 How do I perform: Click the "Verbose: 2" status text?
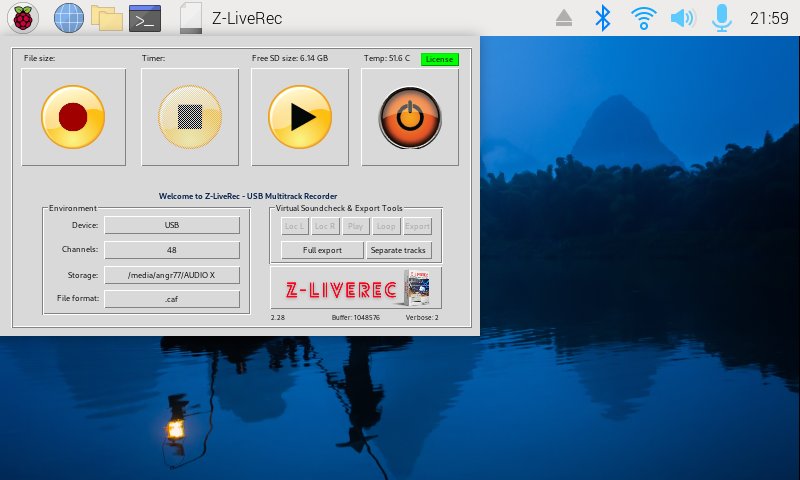click(422, 317)
